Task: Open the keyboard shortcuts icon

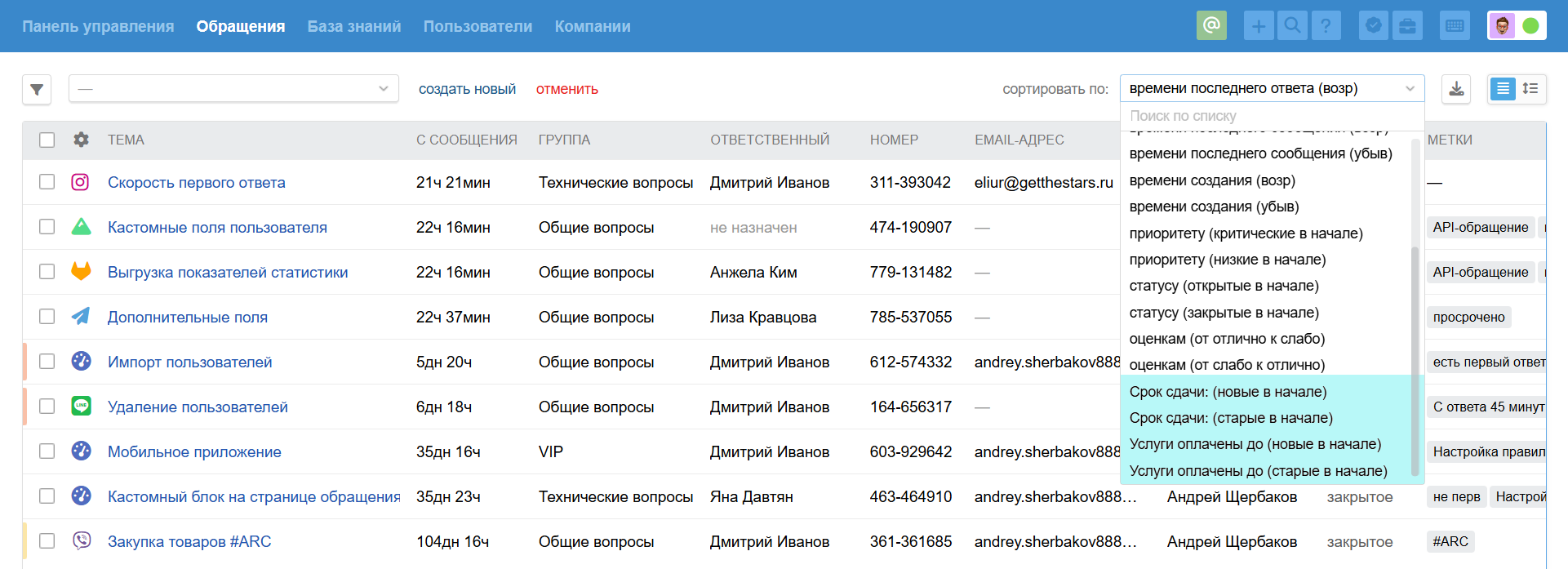Action: pyautogui.click(x=1455, y=25)
